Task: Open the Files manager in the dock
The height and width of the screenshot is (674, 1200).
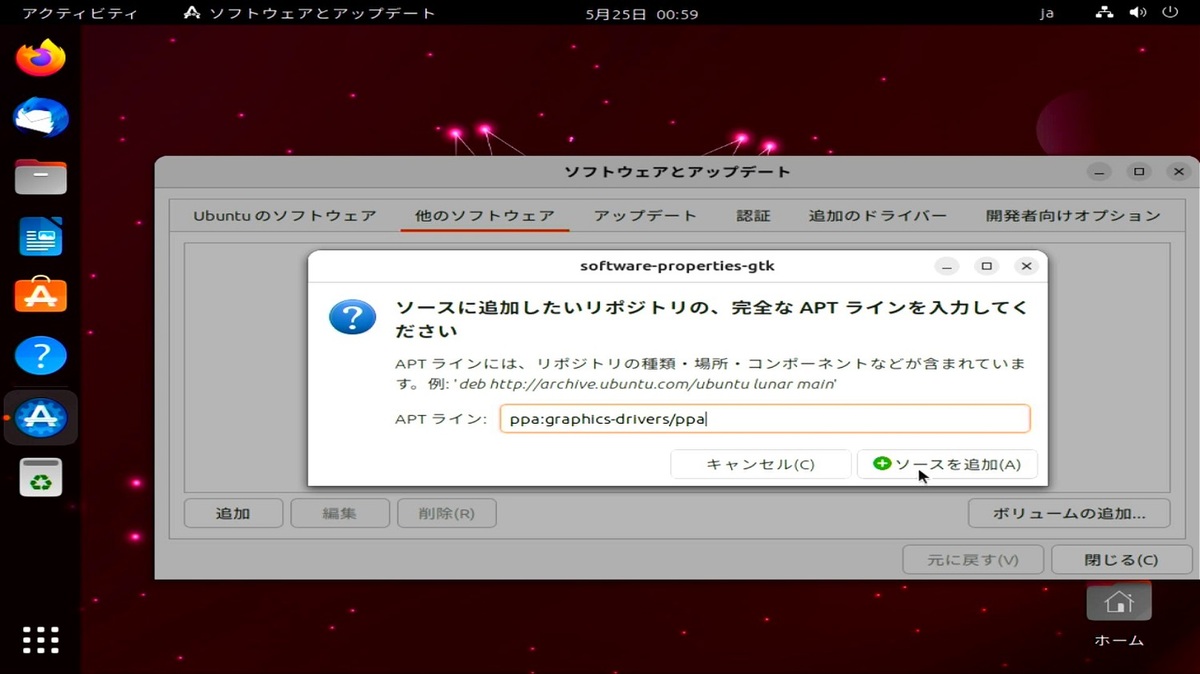Action: tap(41, 177)
